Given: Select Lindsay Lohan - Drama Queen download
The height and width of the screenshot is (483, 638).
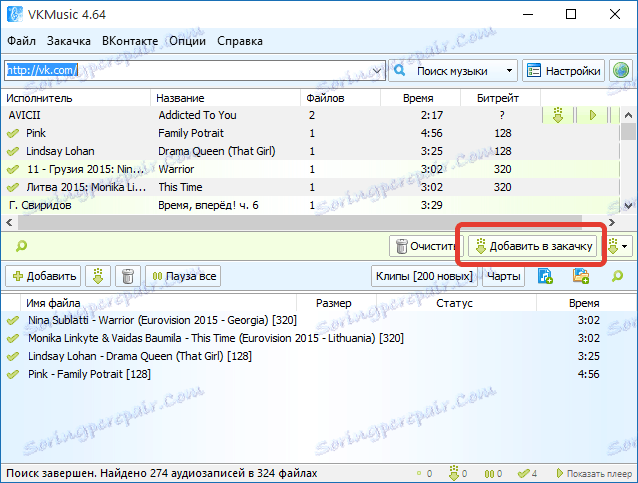Looking at the screenshot, I should (319, 356).
